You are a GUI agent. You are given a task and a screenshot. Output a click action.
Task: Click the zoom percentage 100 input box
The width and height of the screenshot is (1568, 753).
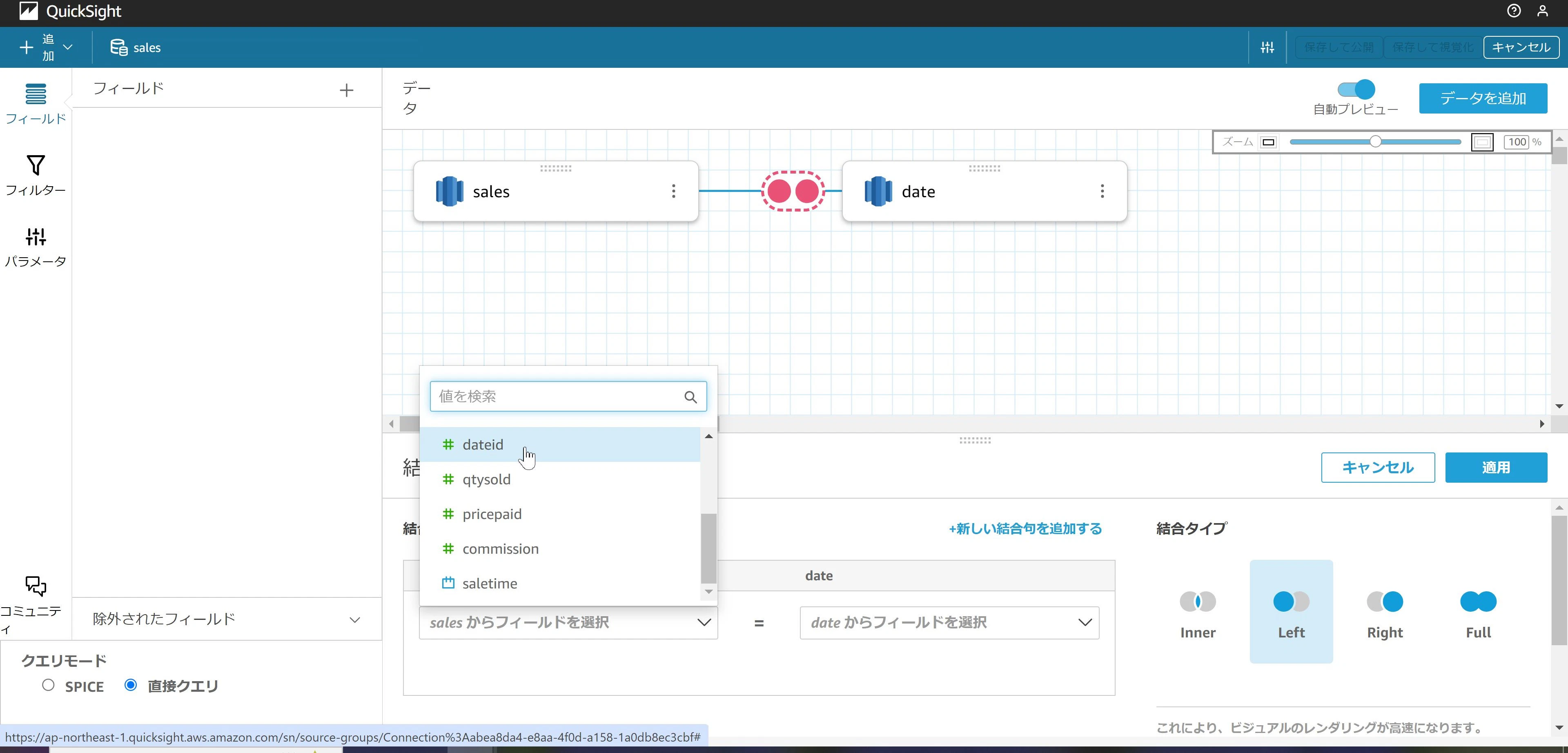(x=1517, y=142)
